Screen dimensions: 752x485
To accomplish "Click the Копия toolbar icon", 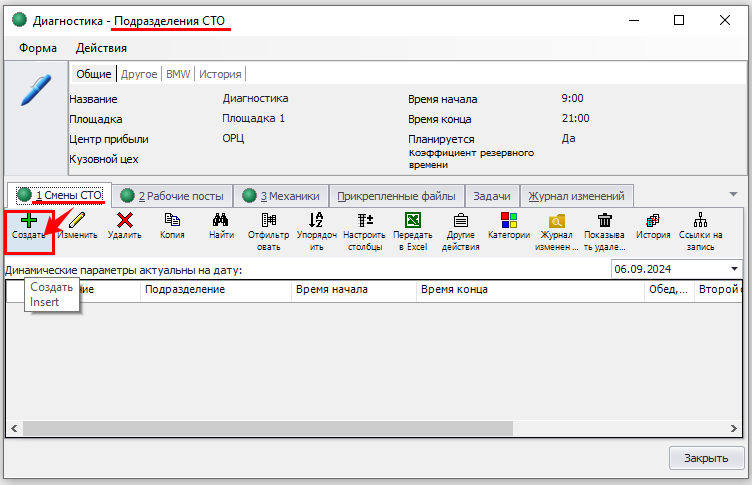I will 172,221.
